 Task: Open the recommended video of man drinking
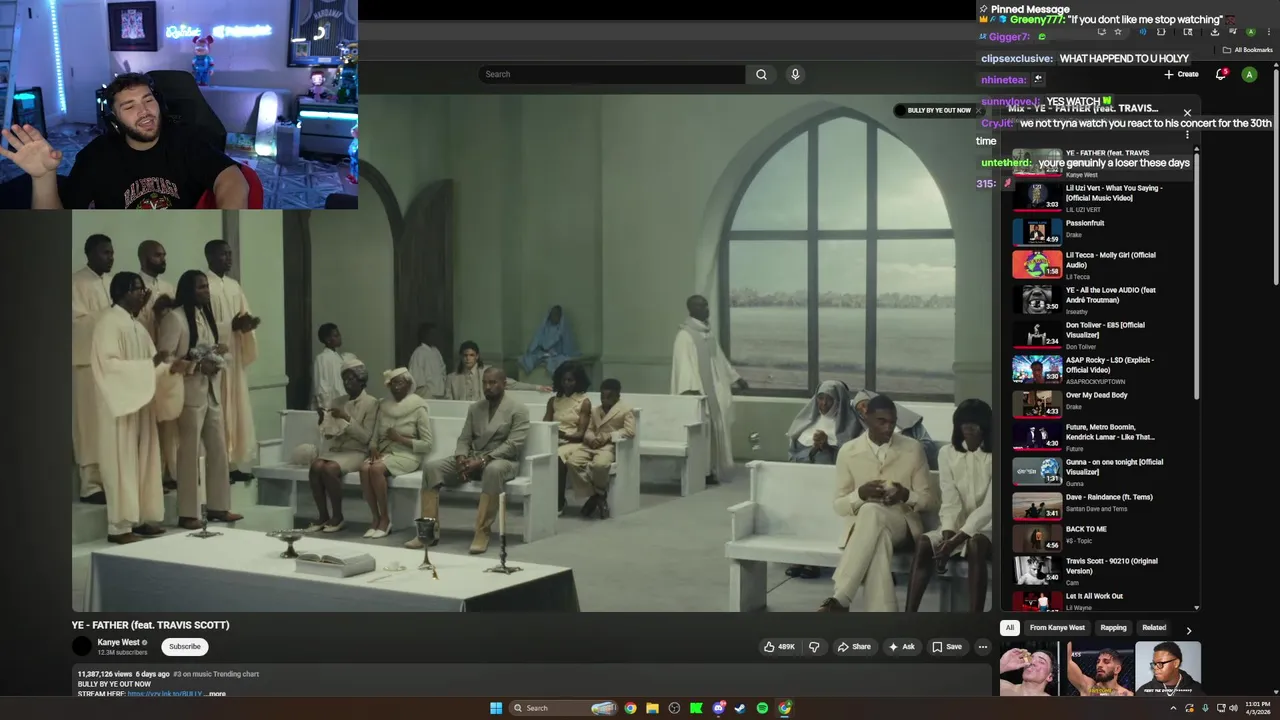1031,669
